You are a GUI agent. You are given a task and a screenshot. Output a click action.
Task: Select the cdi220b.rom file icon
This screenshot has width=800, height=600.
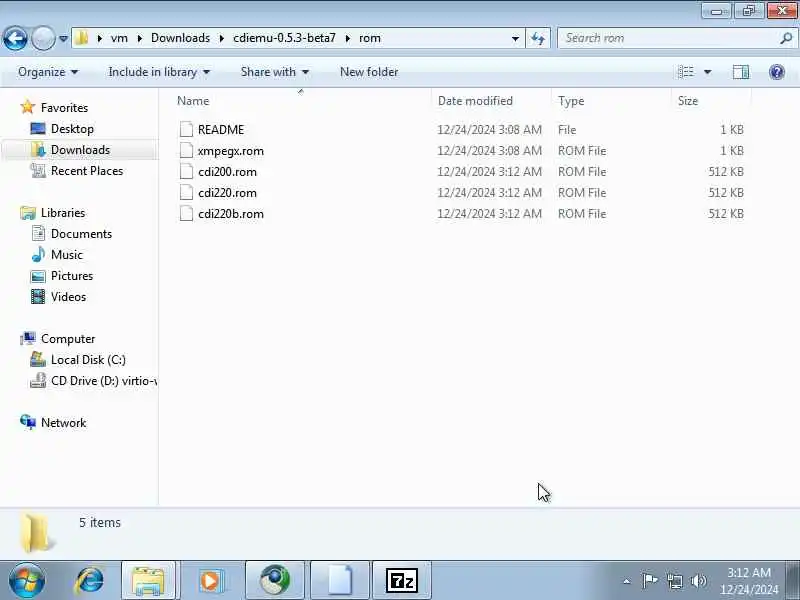(186, 213)
